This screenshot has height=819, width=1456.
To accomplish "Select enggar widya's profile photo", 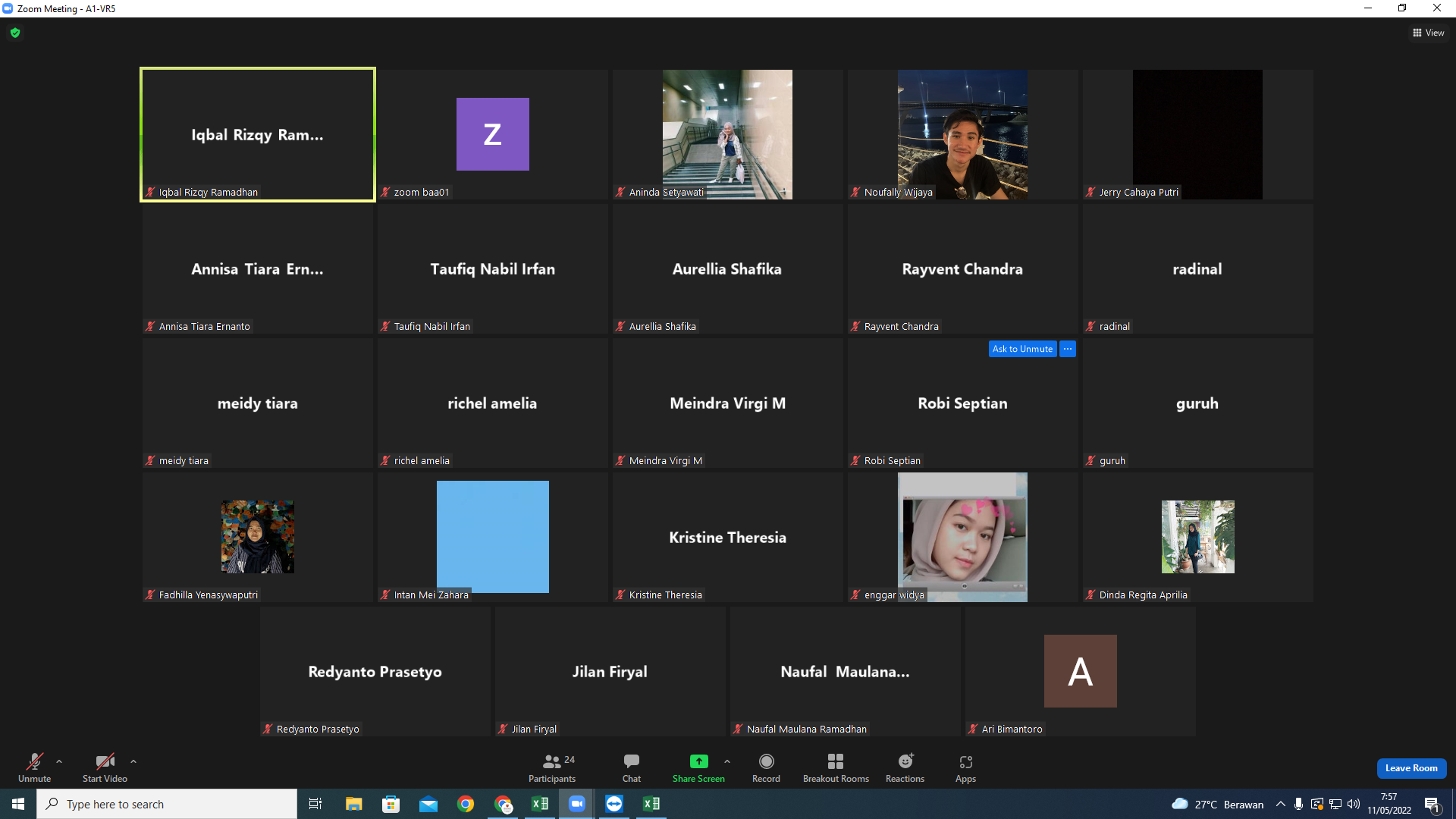I will [x=962, y=537].
